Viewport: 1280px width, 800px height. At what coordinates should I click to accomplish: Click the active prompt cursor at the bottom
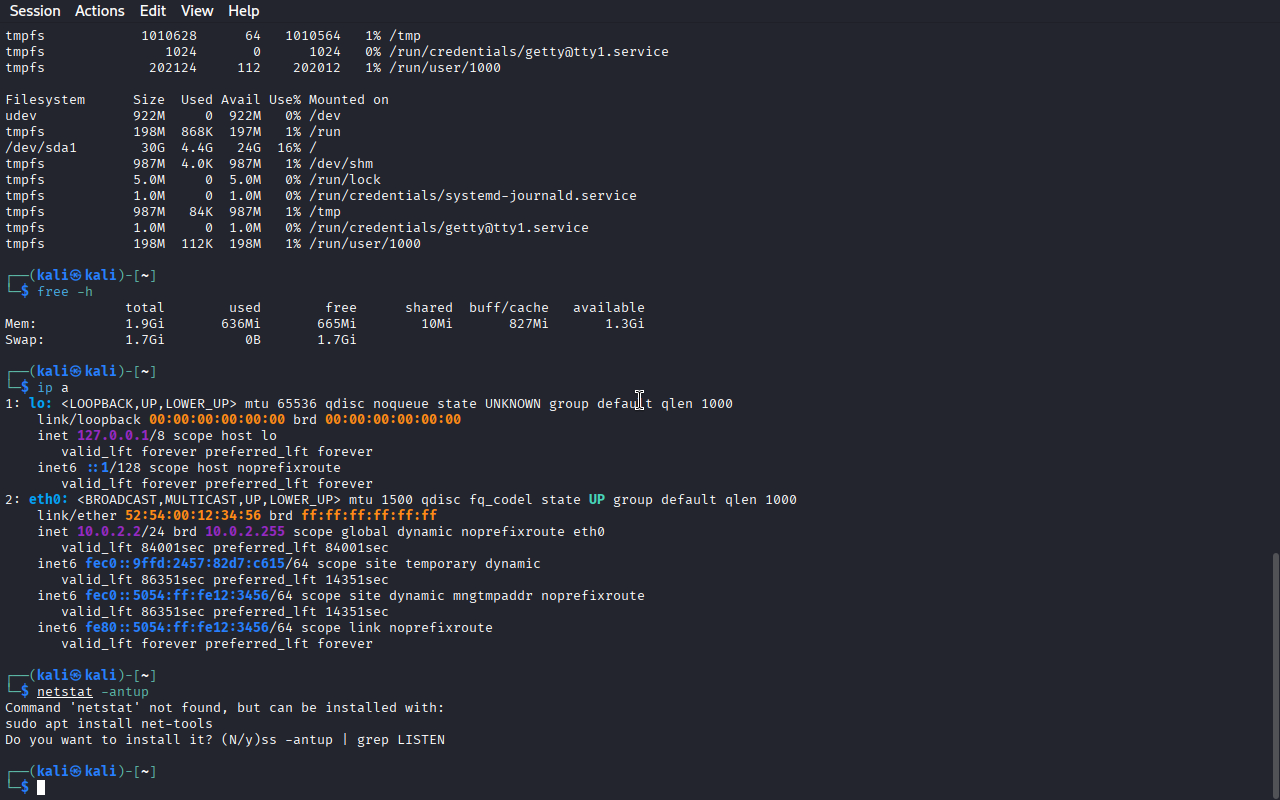(x=41, y=788)
